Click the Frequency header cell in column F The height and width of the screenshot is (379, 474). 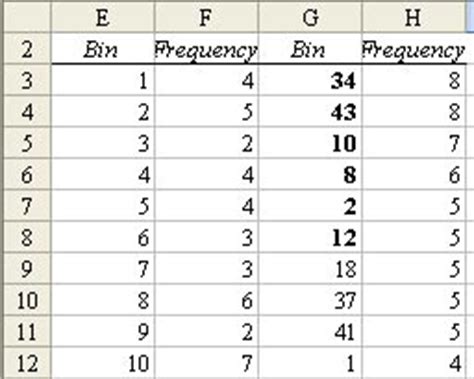[206, 49]
